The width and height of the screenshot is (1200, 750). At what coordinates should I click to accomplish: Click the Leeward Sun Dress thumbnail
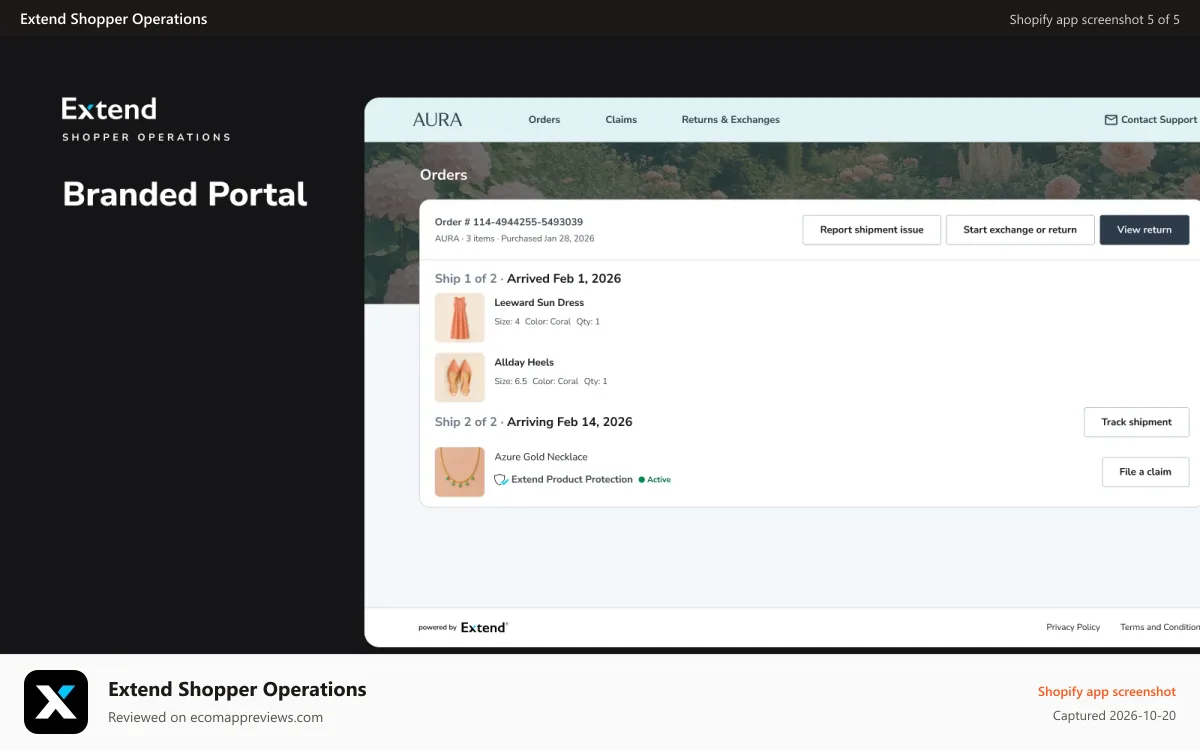(x=460, y=318)
